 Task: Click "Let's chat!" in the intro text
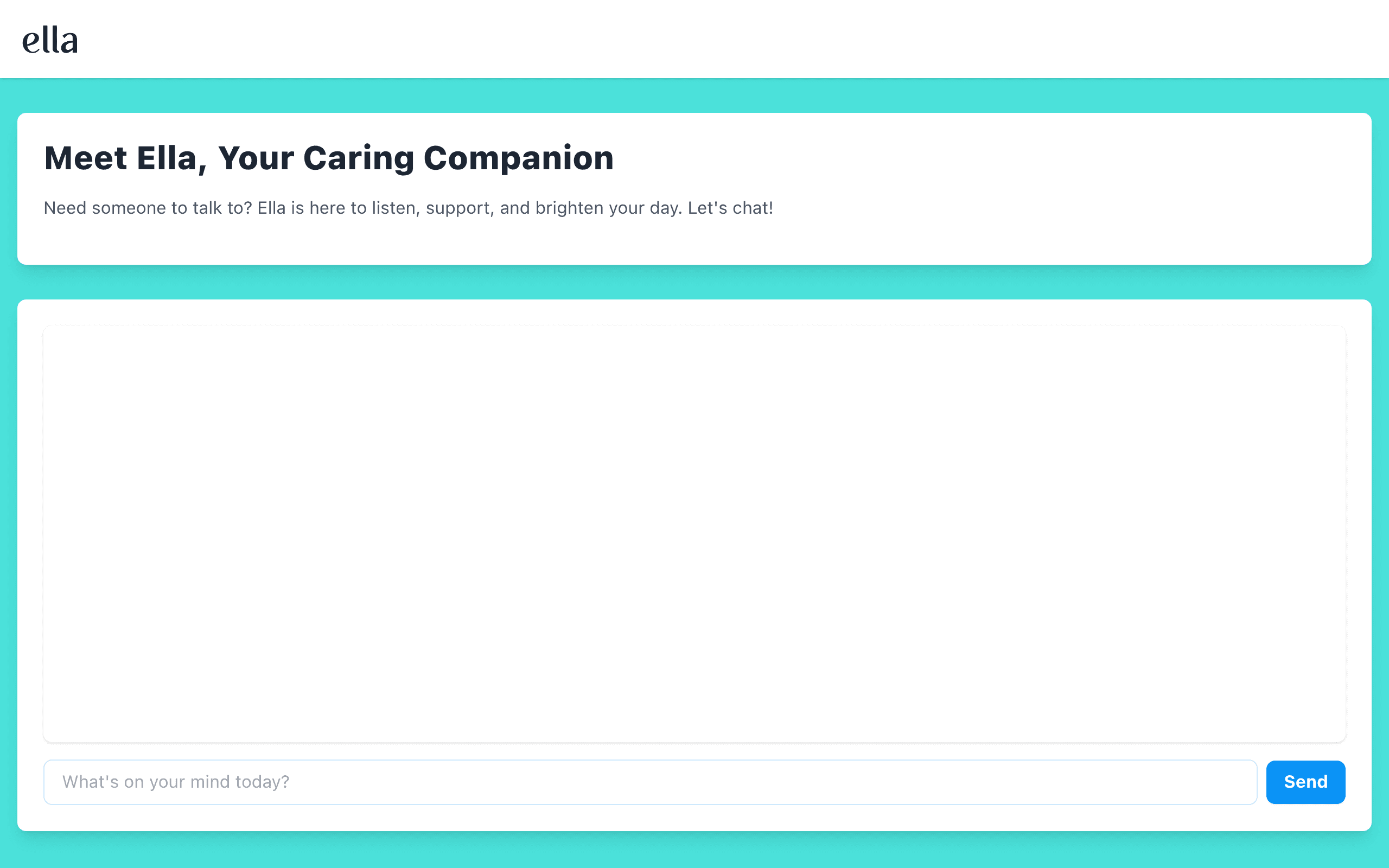730,208
